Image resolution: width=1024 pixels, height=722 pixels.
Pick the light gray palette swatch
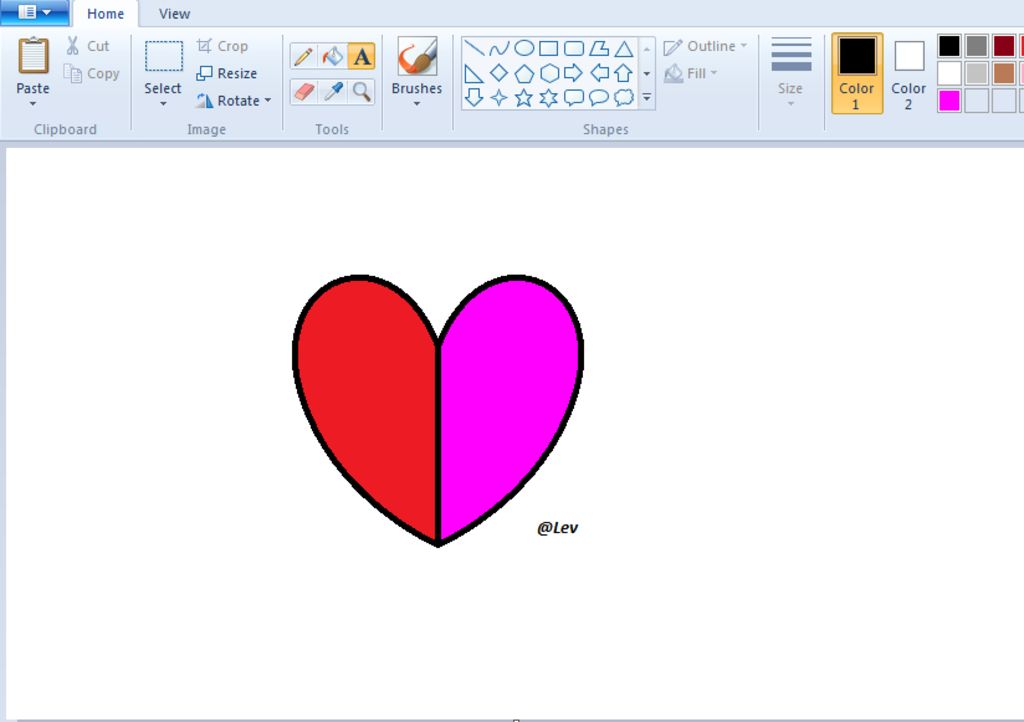pyautogui.click(x=976, y=73)
